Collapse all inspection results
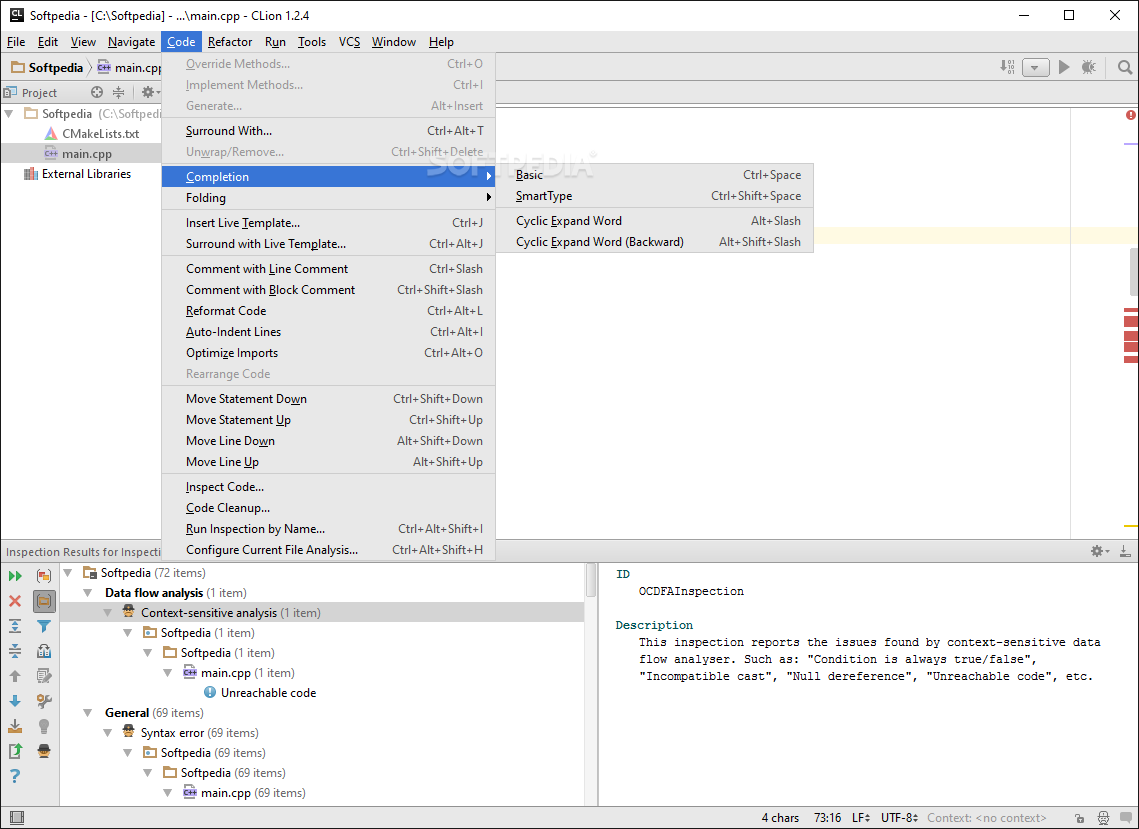The width and height of the screenshot is (1139, 829). point(15,651)
